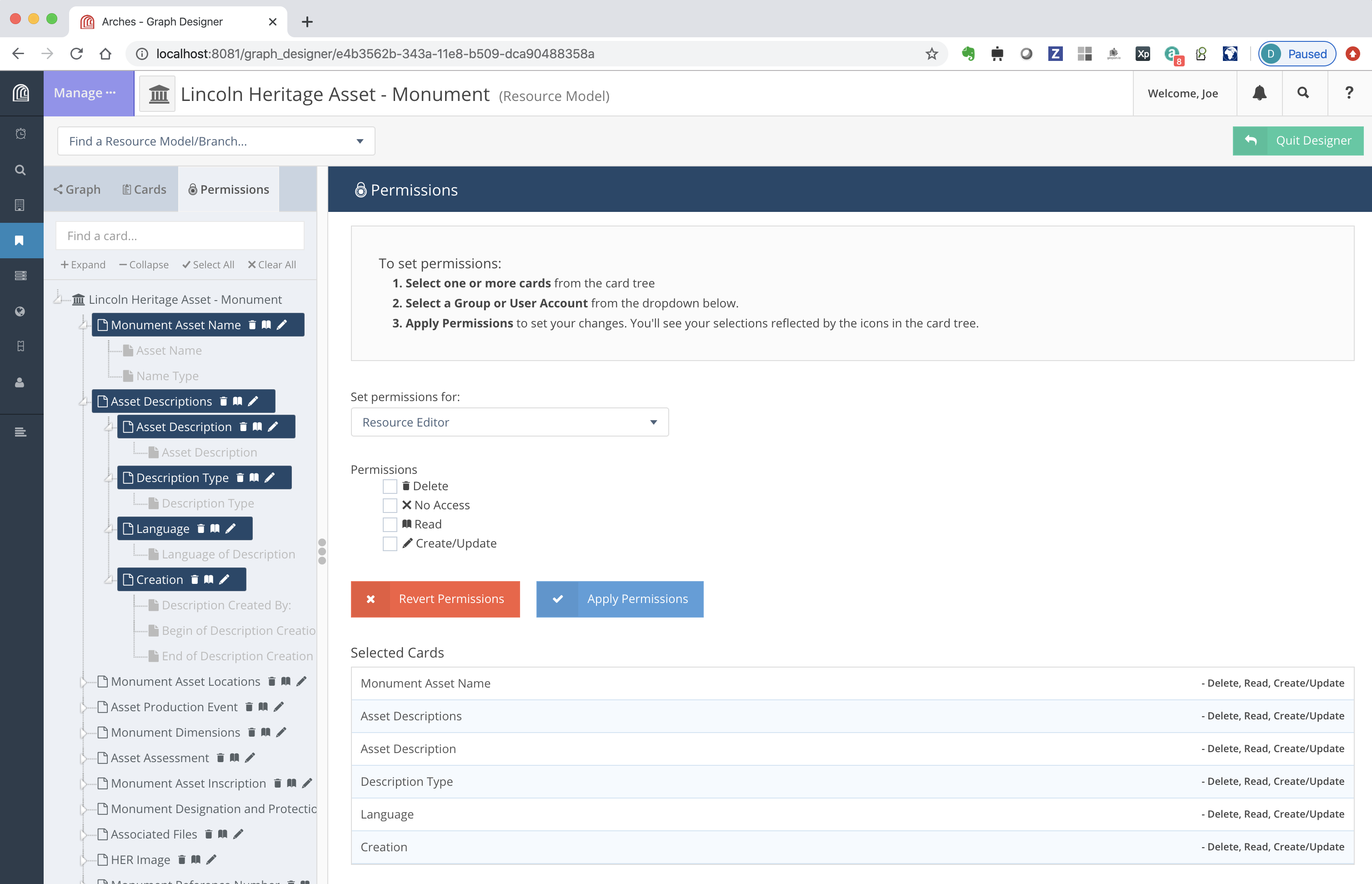Check the Delete permission checkbox
The image size is (1372, 884).
coord(390,486)
